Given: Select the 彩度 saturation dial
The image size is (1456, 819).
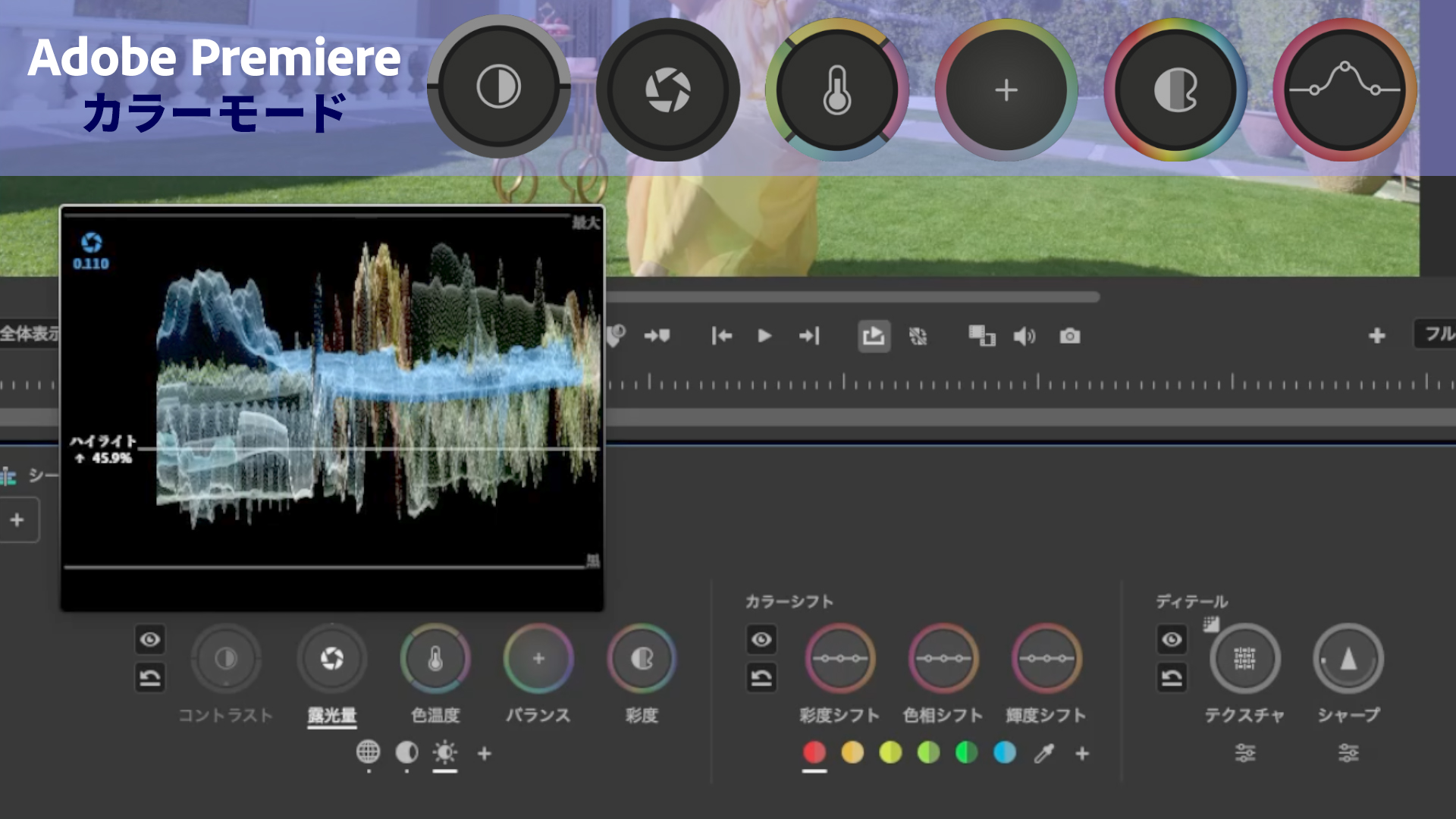Looking at the screenshot, I should tap(642, 658).
